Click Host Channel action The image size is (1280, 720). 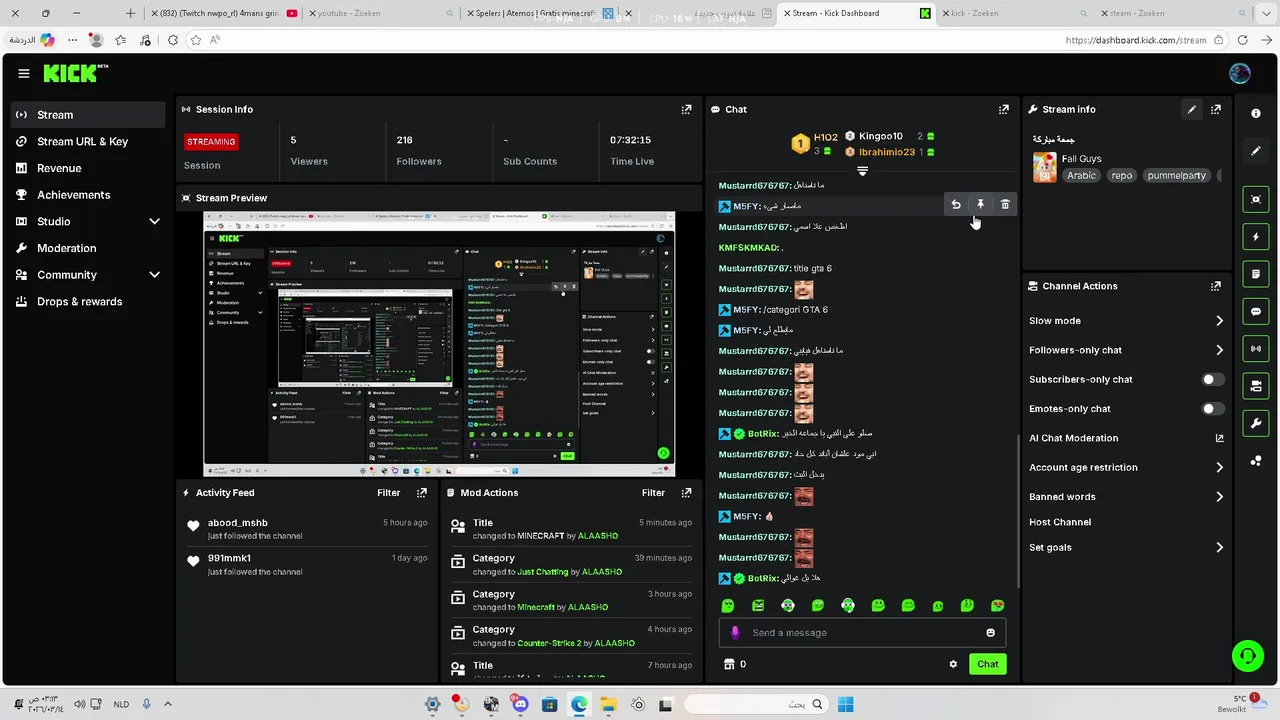(1060, 522)
